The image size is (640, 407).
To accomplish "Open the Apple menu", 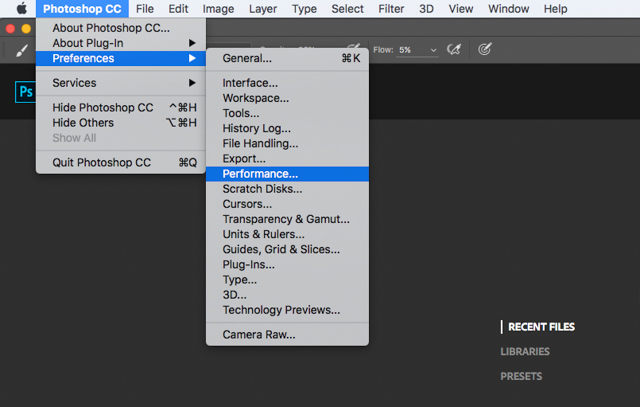I will (x=22, y=8).
